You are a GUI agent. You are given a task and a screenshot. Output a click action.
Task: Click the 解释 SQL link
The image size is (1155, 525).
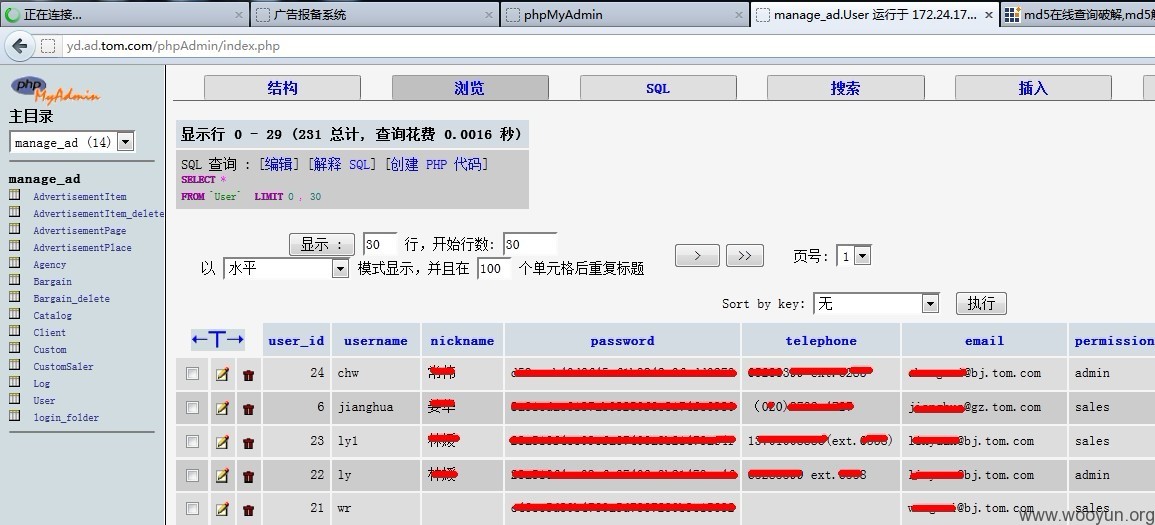342,164
